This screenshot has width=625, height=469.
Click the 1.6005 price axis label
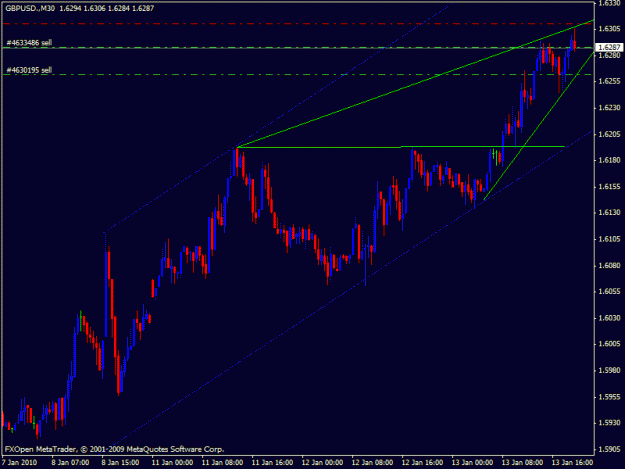click(x=609, y=344)
